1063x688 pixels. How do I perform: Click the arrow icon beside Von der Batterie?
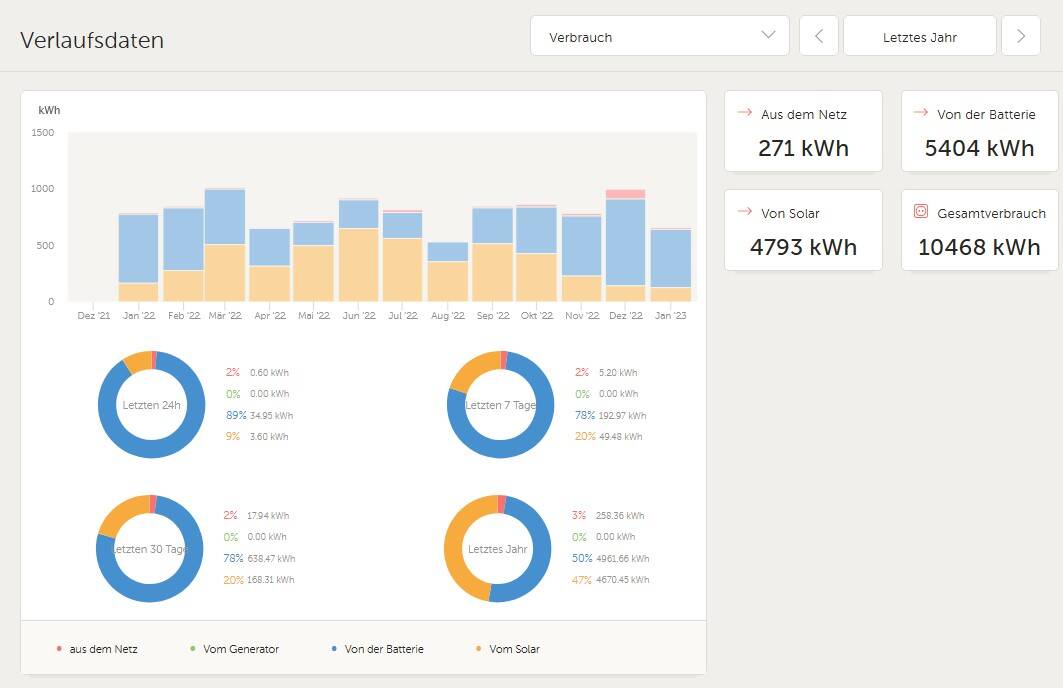pyautogui.click(x=921, y=113)
